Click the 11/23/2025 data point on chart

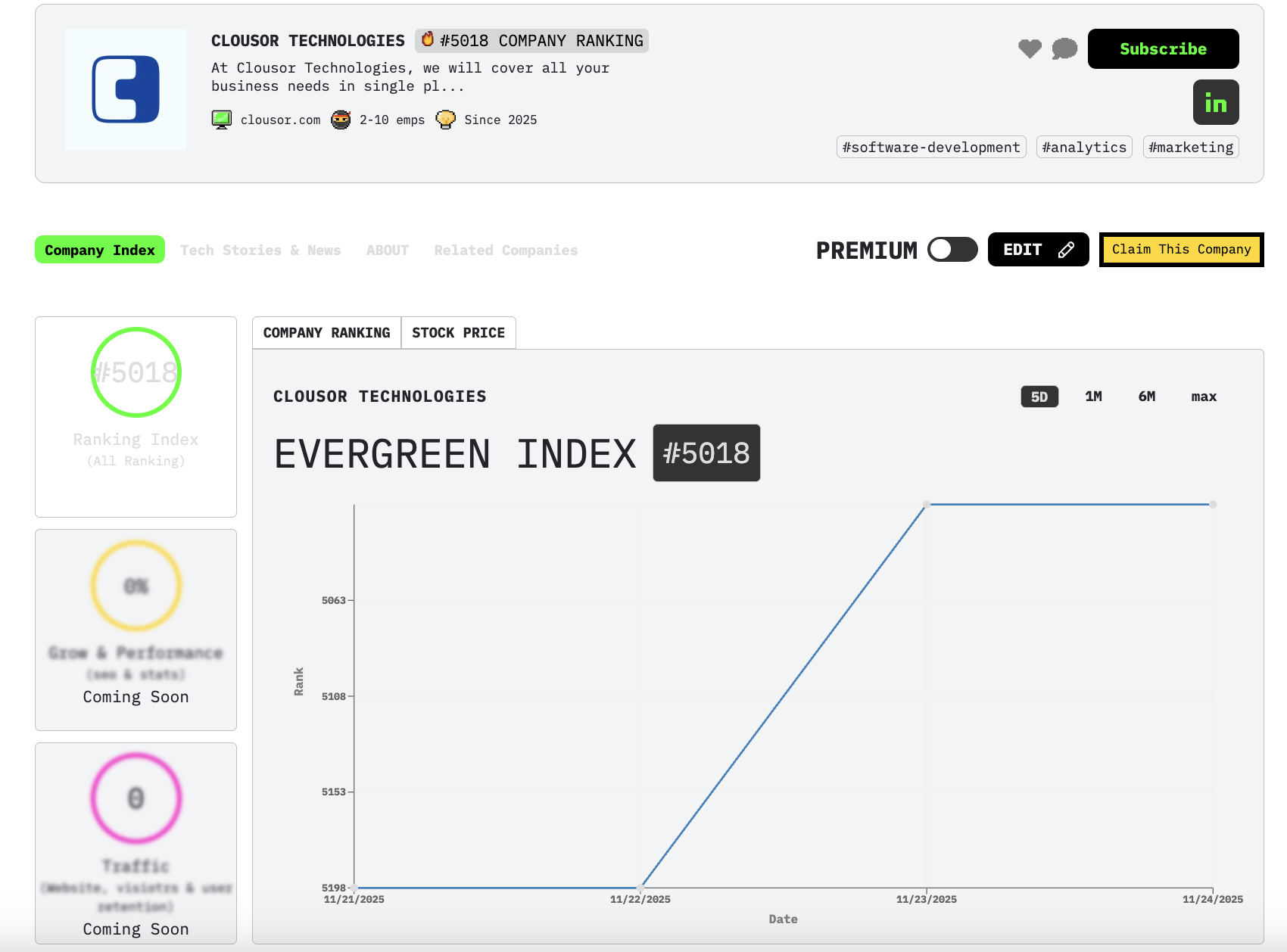point(926,505)
